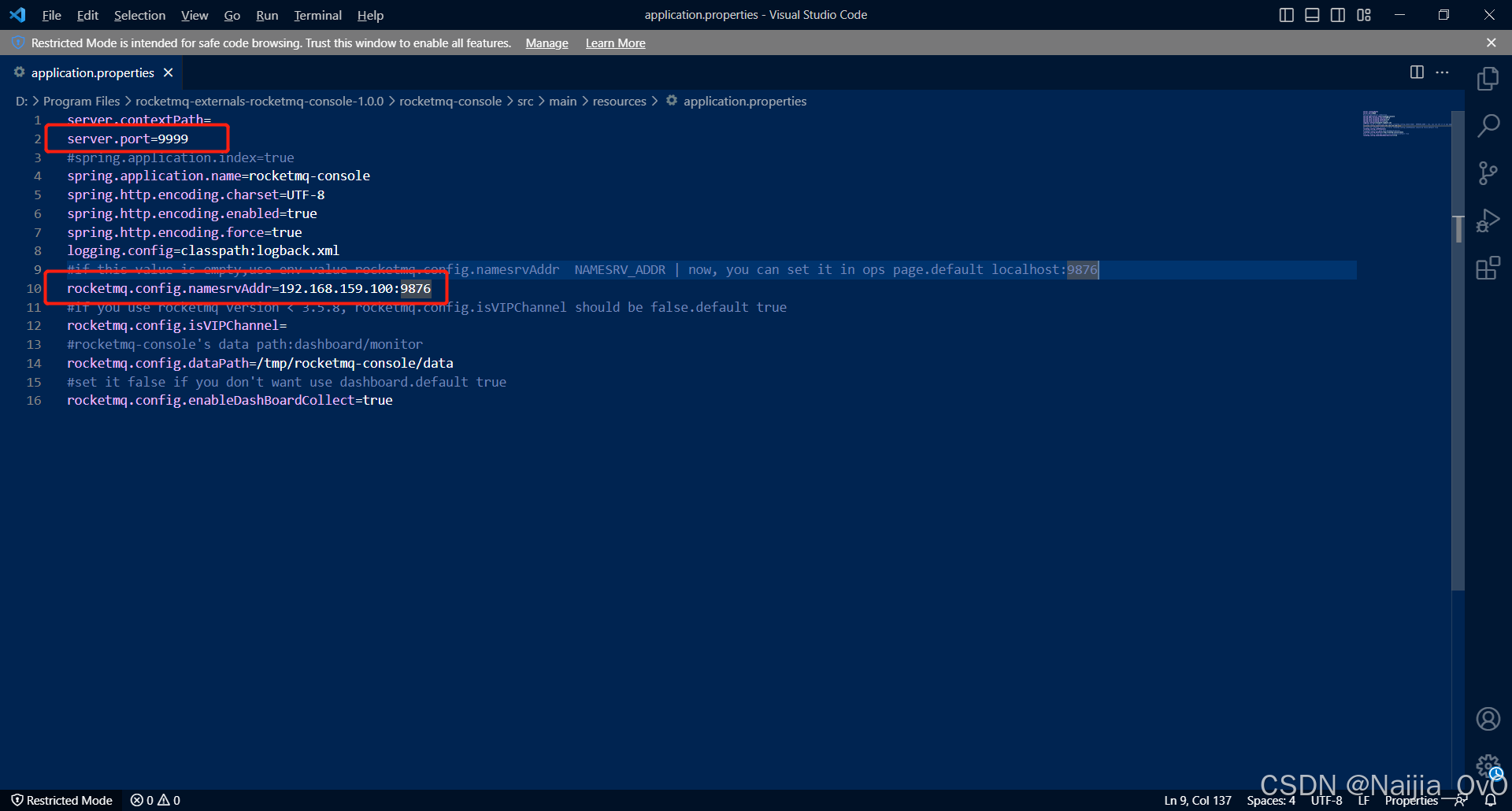Click rocketmq.config.isVIPChannel= line

click(x=176, y=325)
